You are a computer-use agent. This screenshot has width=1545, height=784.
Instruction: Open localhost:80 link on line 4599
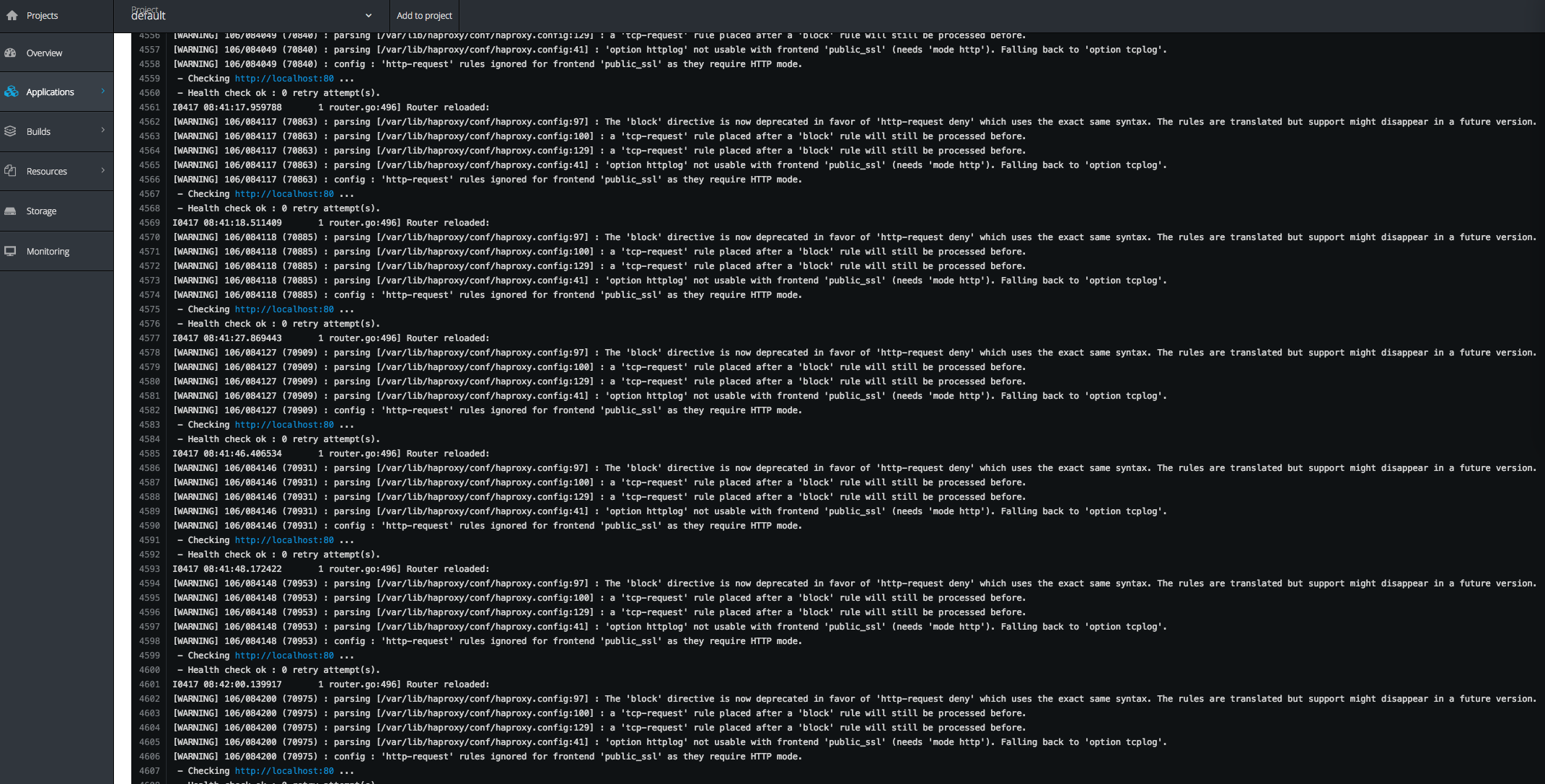coord(284,656)
